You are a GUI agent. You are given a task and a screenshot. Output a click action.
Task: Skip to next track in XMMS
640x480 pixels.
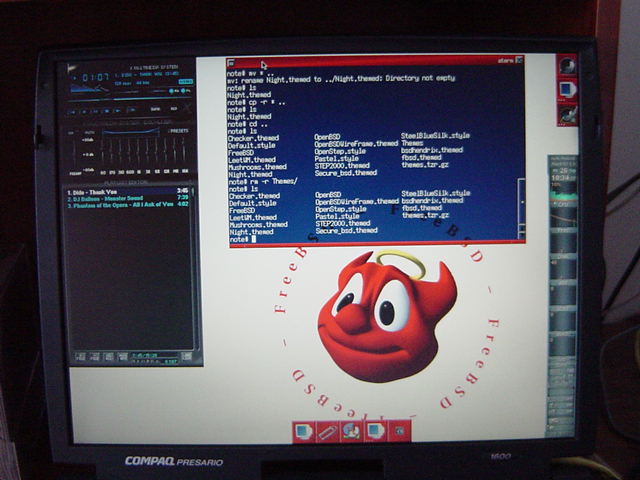coord(118,111)
